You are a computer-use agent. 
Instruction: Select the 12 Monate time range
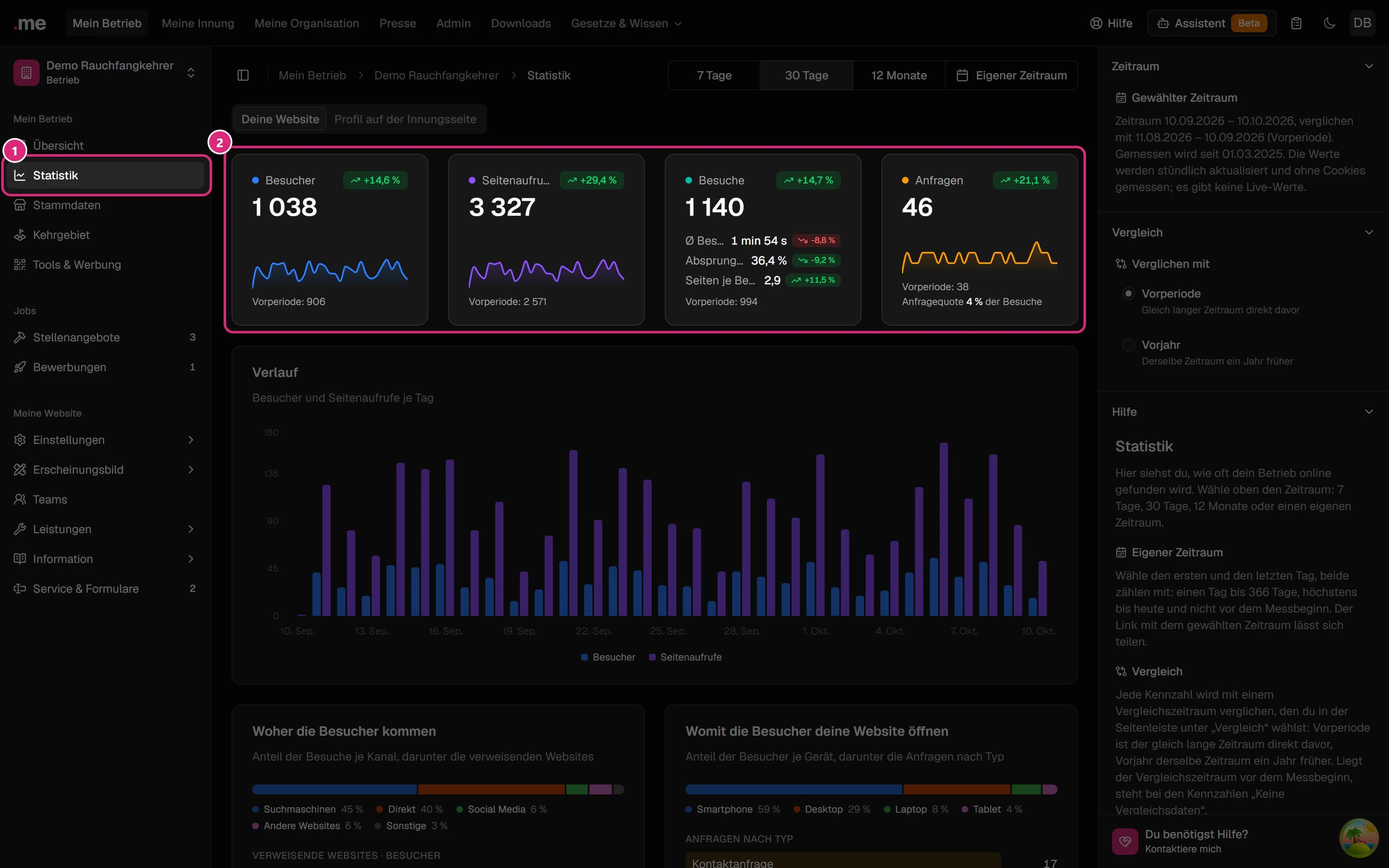tap(899, 75)
